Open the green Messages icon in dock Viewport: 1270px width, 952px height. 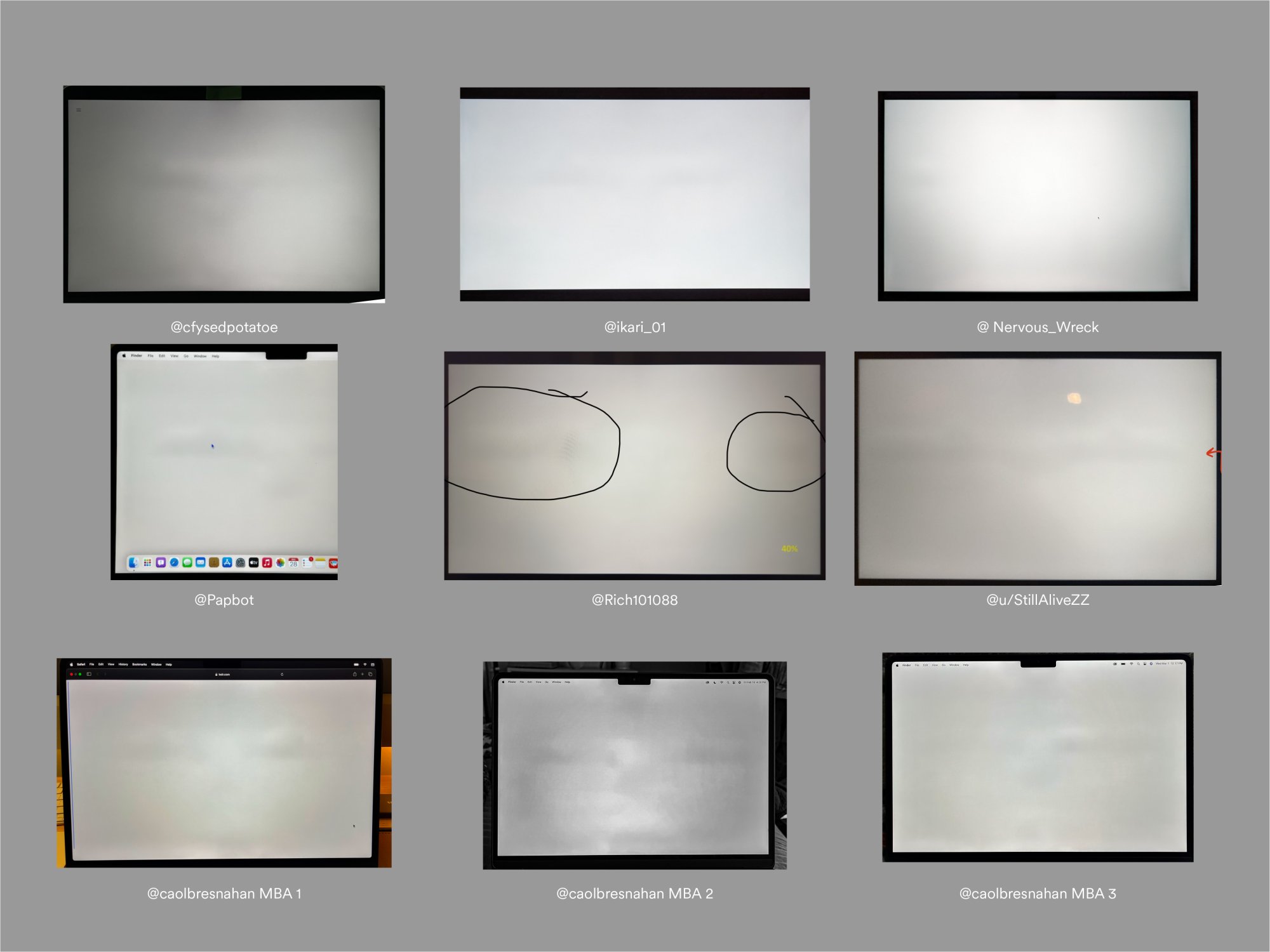pos(187,562)
